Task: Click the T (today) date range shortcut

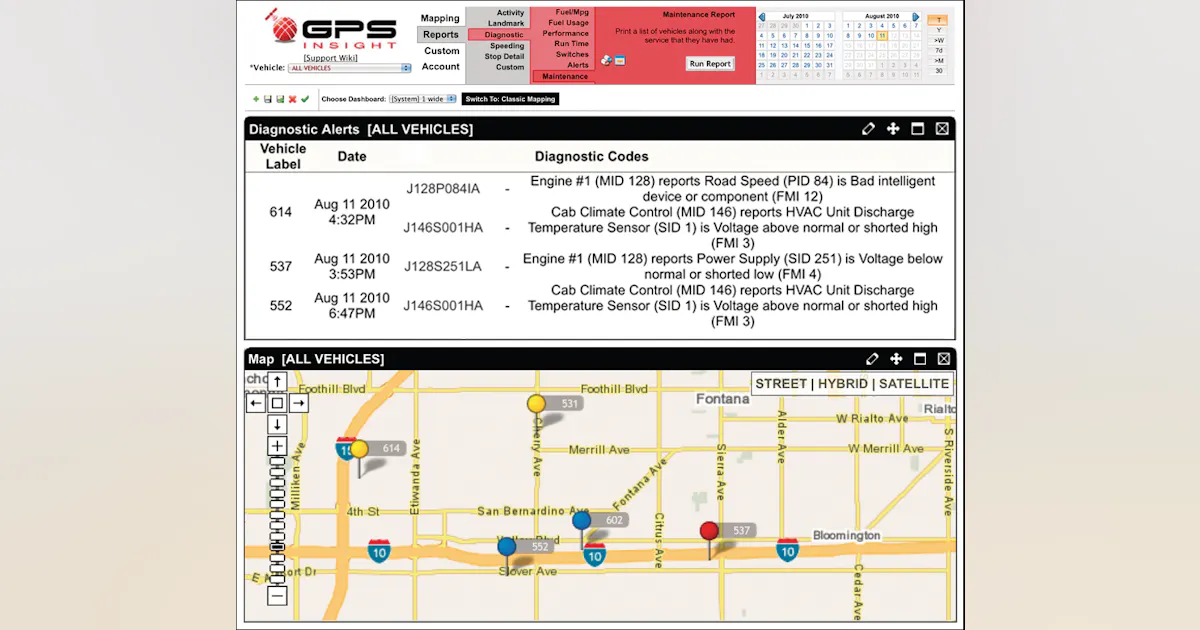Action: coord(938,20)
